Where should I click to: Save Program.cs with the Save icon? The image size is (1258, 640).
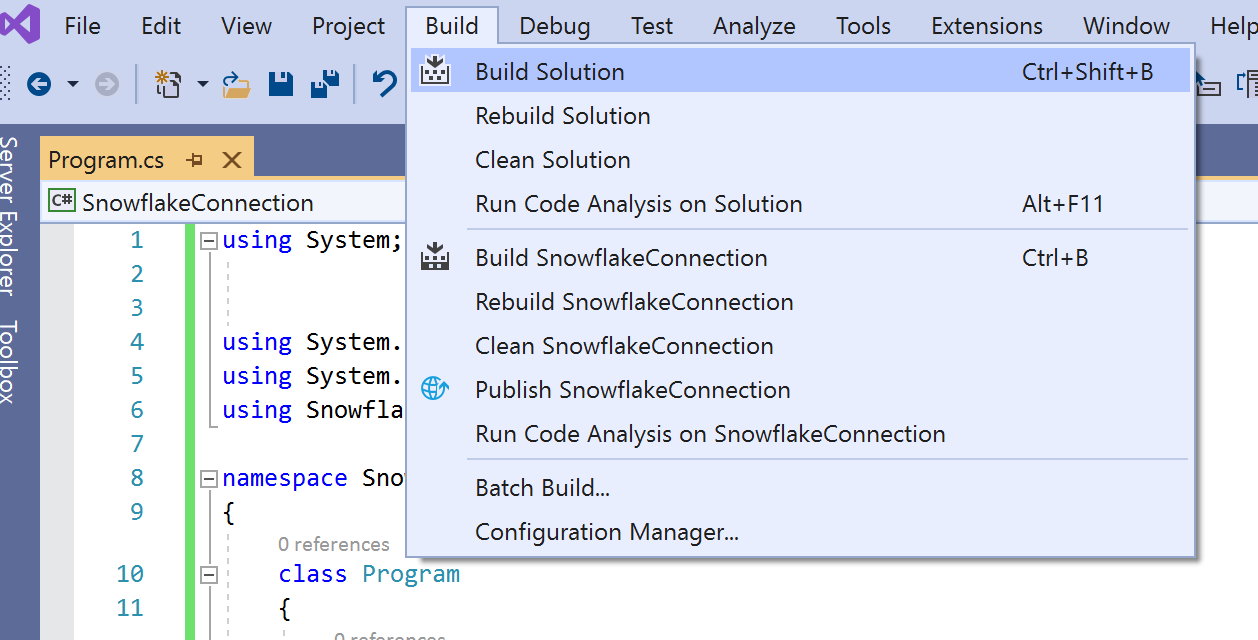[281, 83]
